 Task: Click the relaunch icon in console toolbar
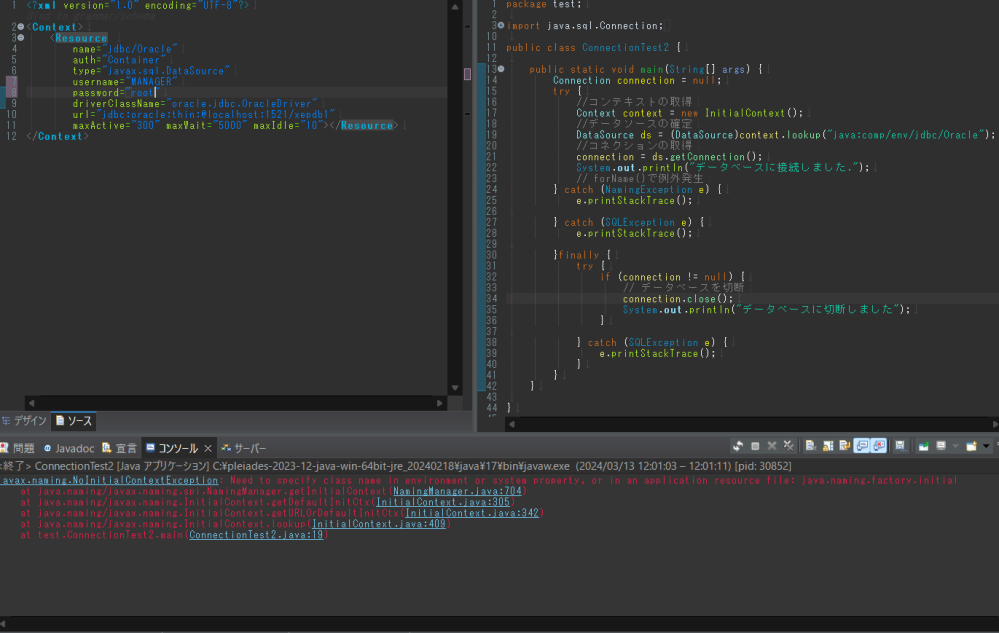pyautogui.click(x=737, y=446)
